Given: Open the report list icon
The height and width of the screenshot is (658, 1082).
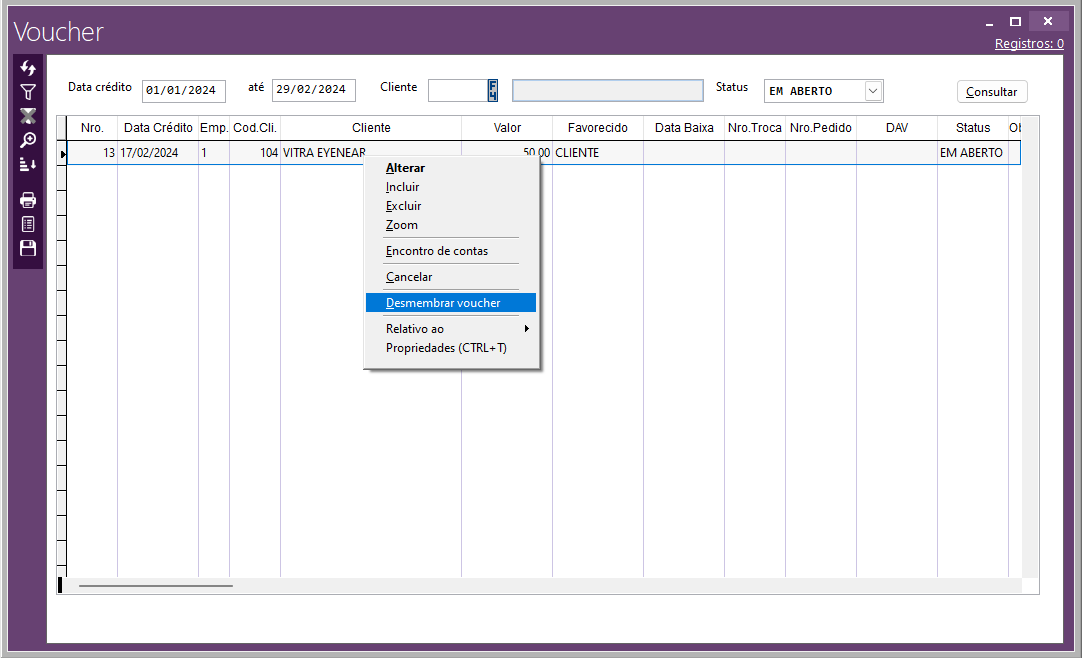Looking at the screenshot, I should click(28, 224).
